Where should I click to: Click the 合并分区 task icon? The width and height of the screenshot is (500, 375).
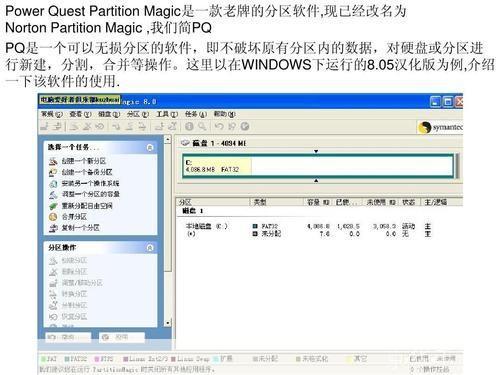click(53, 217)
